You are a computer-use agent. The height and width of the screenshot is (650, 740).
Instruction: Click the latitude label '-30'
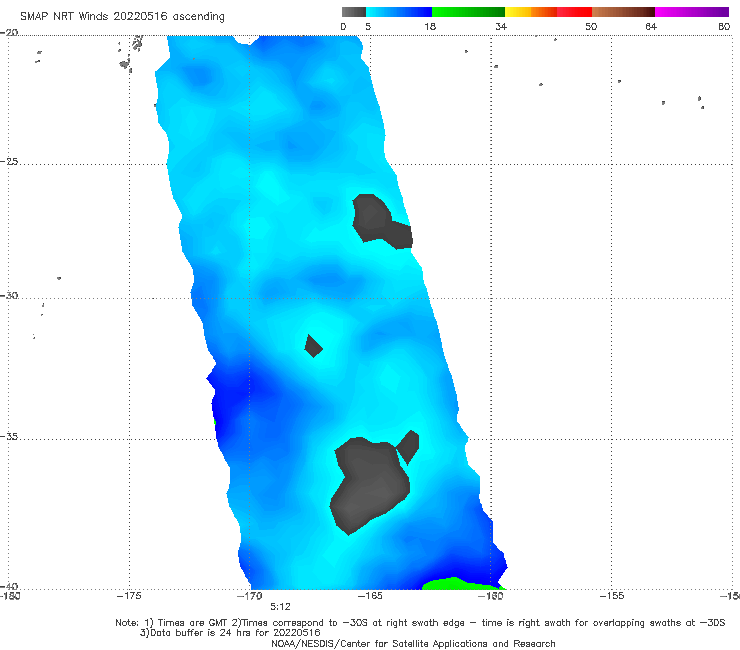point(9,295)
